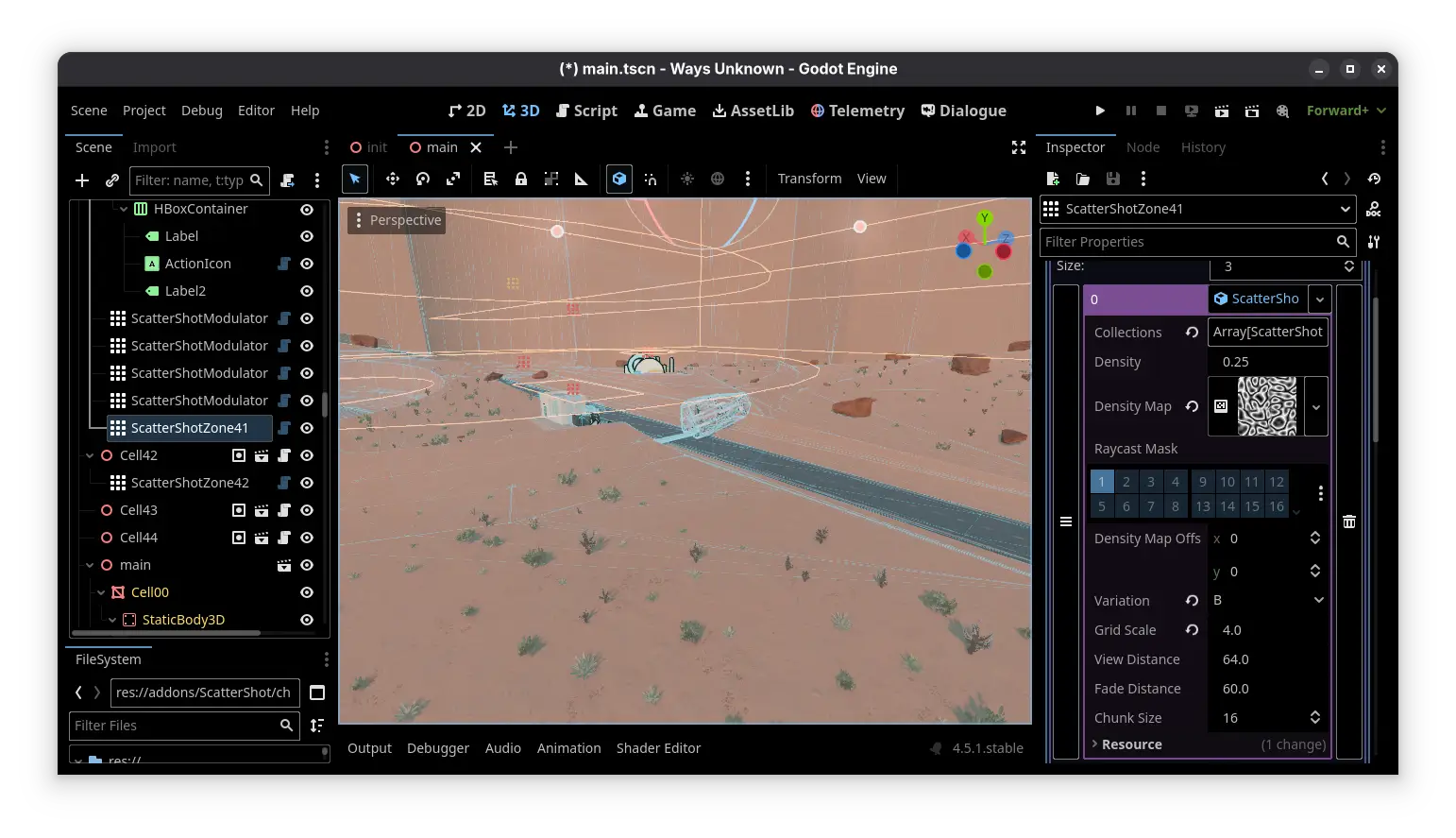Expand the Resource section
1456x838 pixels.
1131,744
